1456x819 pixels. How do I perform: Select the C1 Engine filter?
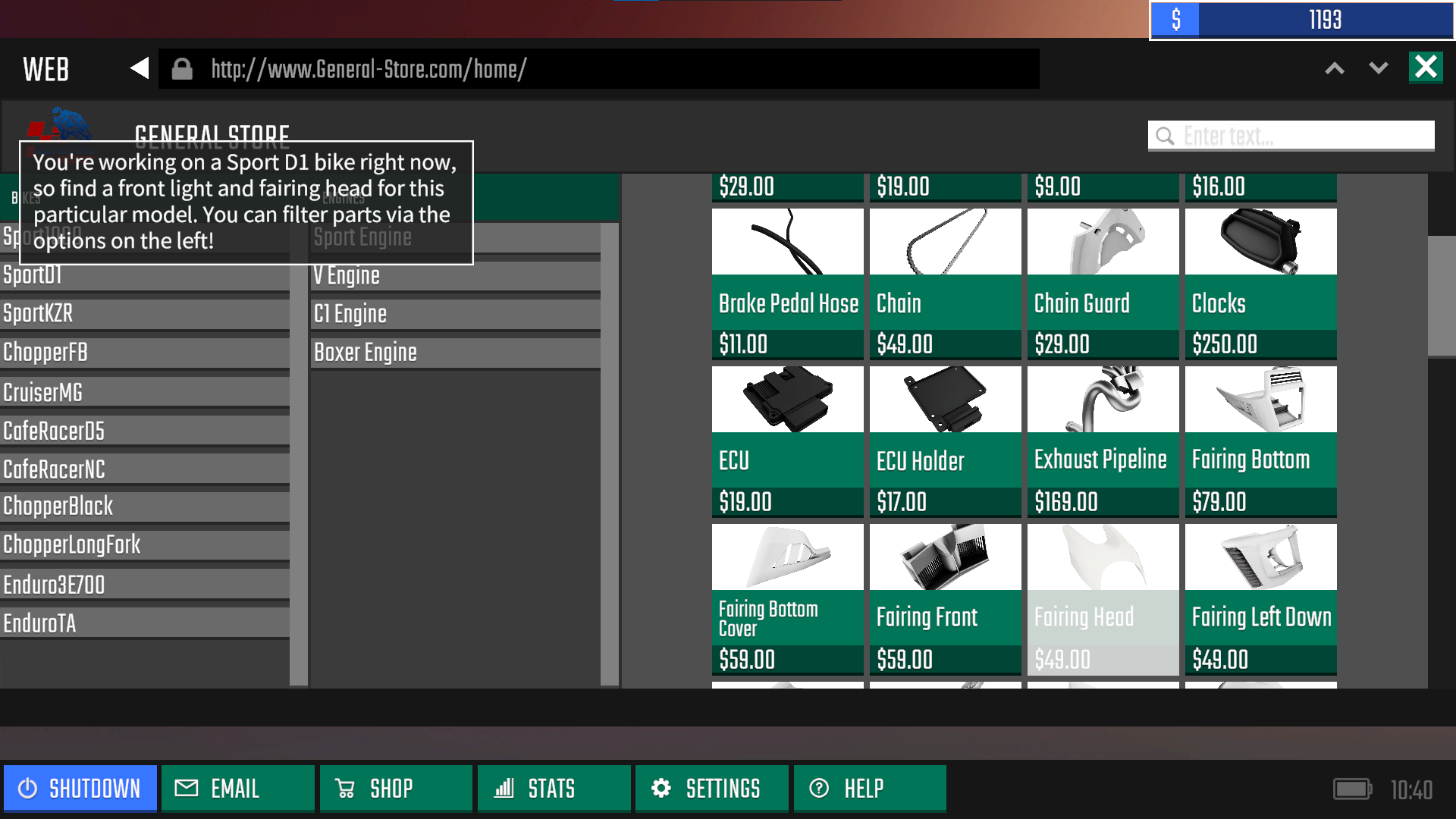tap(455, 314)
